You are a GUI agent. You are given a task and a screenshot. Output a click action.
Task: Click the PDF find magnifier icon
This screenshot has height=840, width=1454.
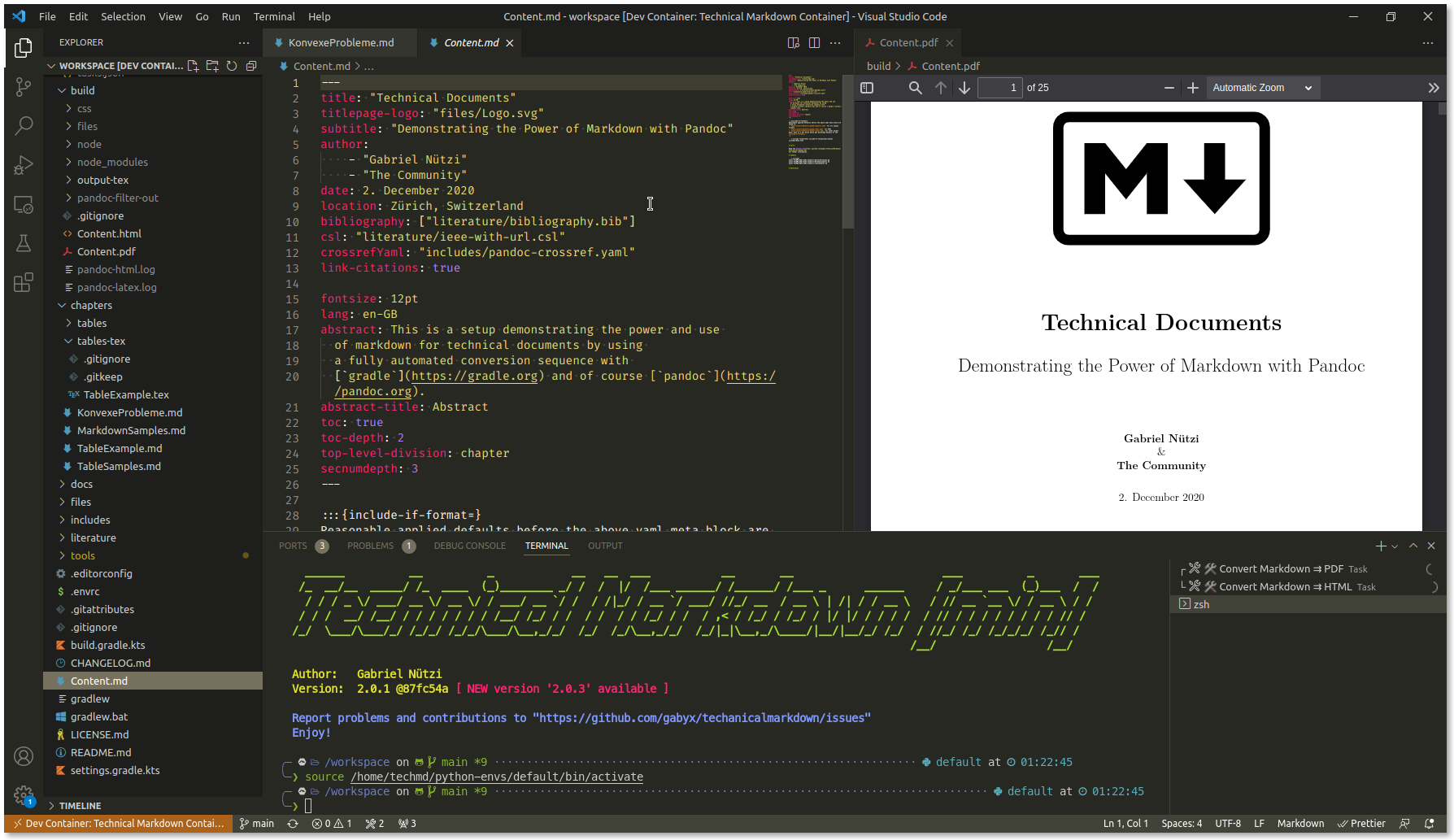click(x=915, y=88)
